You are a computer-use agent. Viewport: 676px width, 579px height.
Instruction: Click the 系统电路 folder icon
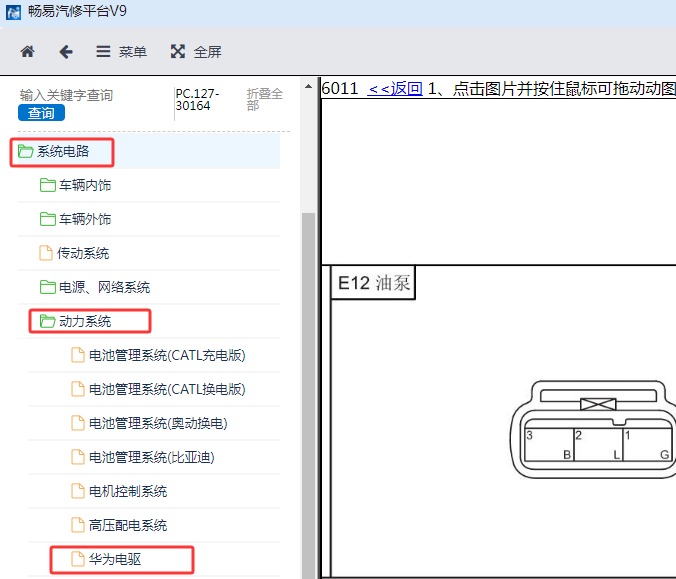(25, 151)
